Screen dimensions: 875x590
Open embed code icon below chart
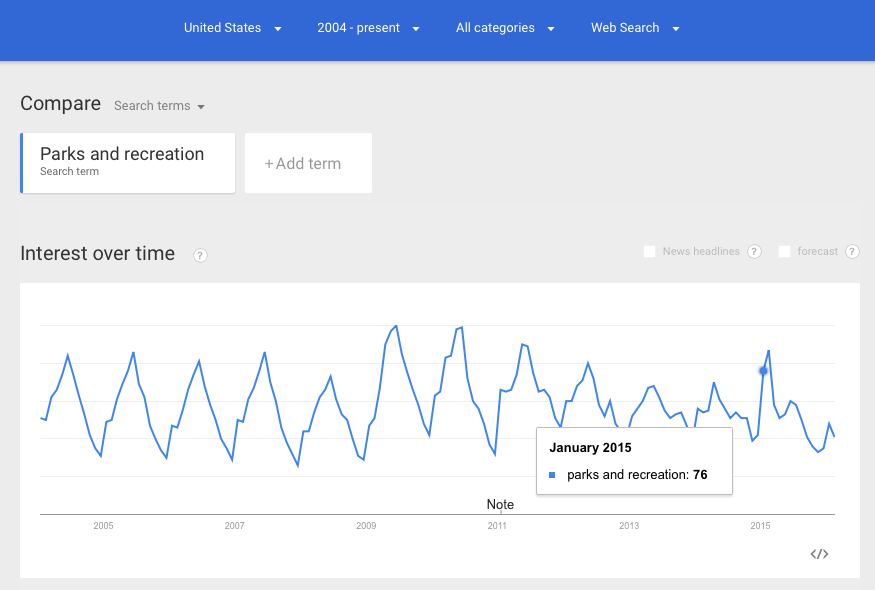tap(819, 554)
